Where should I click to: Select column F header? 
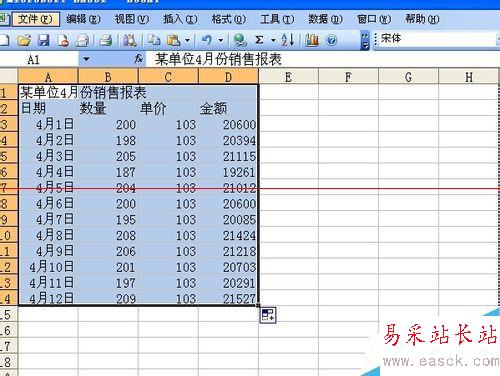348,77
